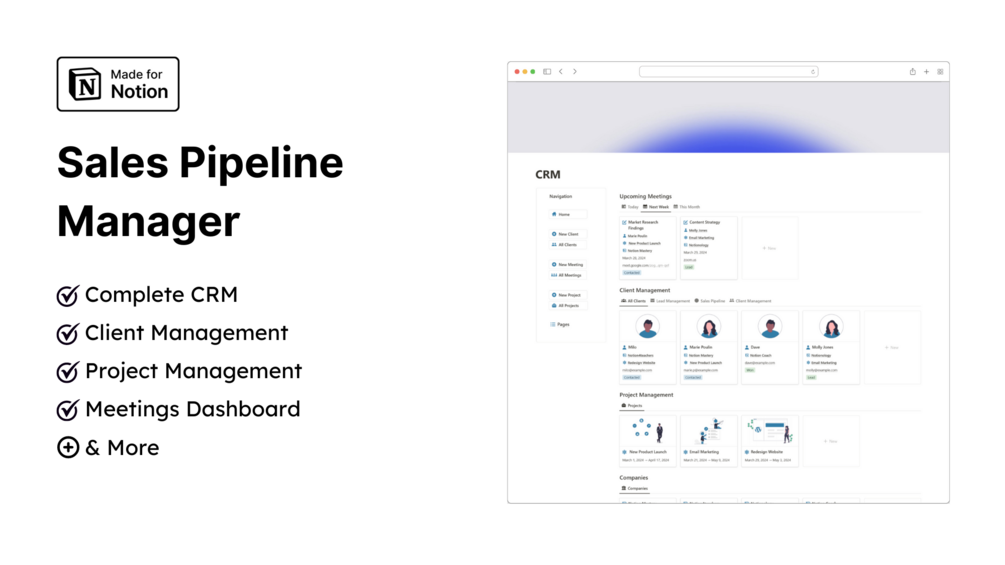Select the Projects tab
The height and width of the screenshot is (565, 1005).
631,405
